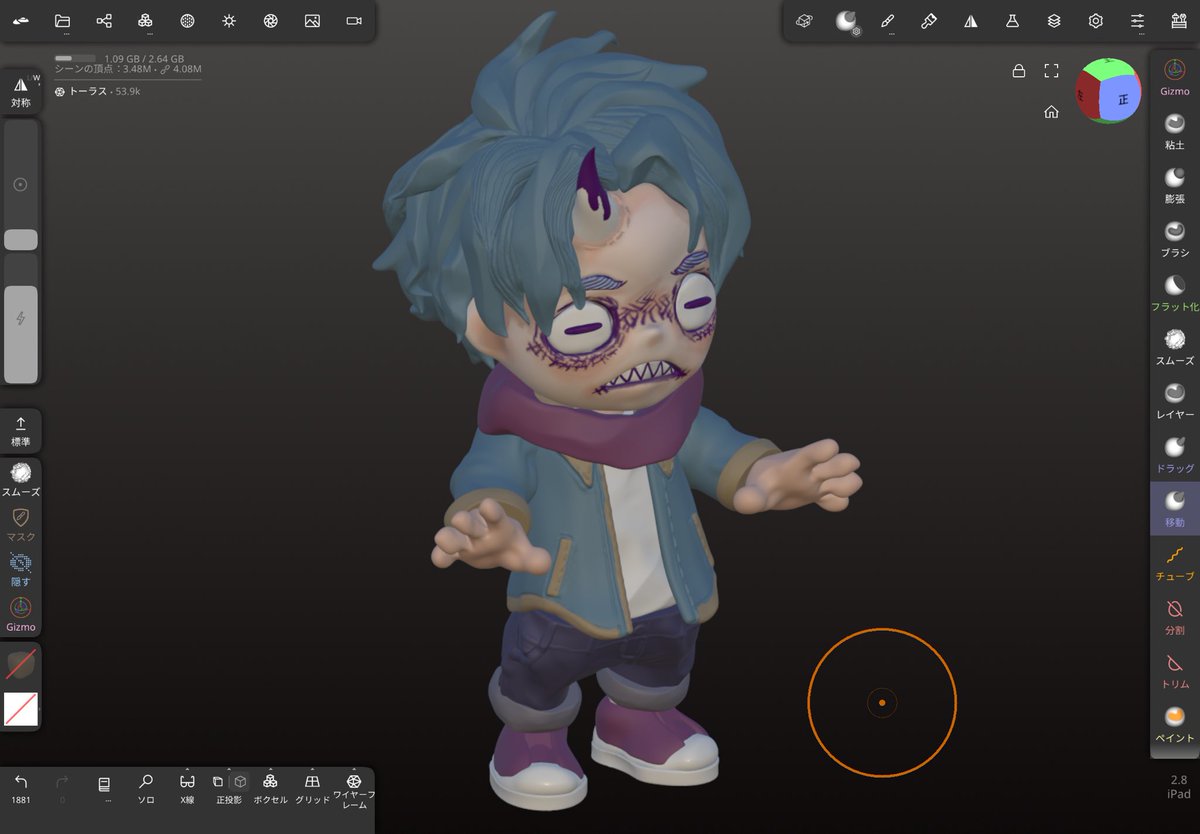This screenshot has width=1200, height=834.
Task: Select the ペイント paint tool
Action: [1175, 725]
